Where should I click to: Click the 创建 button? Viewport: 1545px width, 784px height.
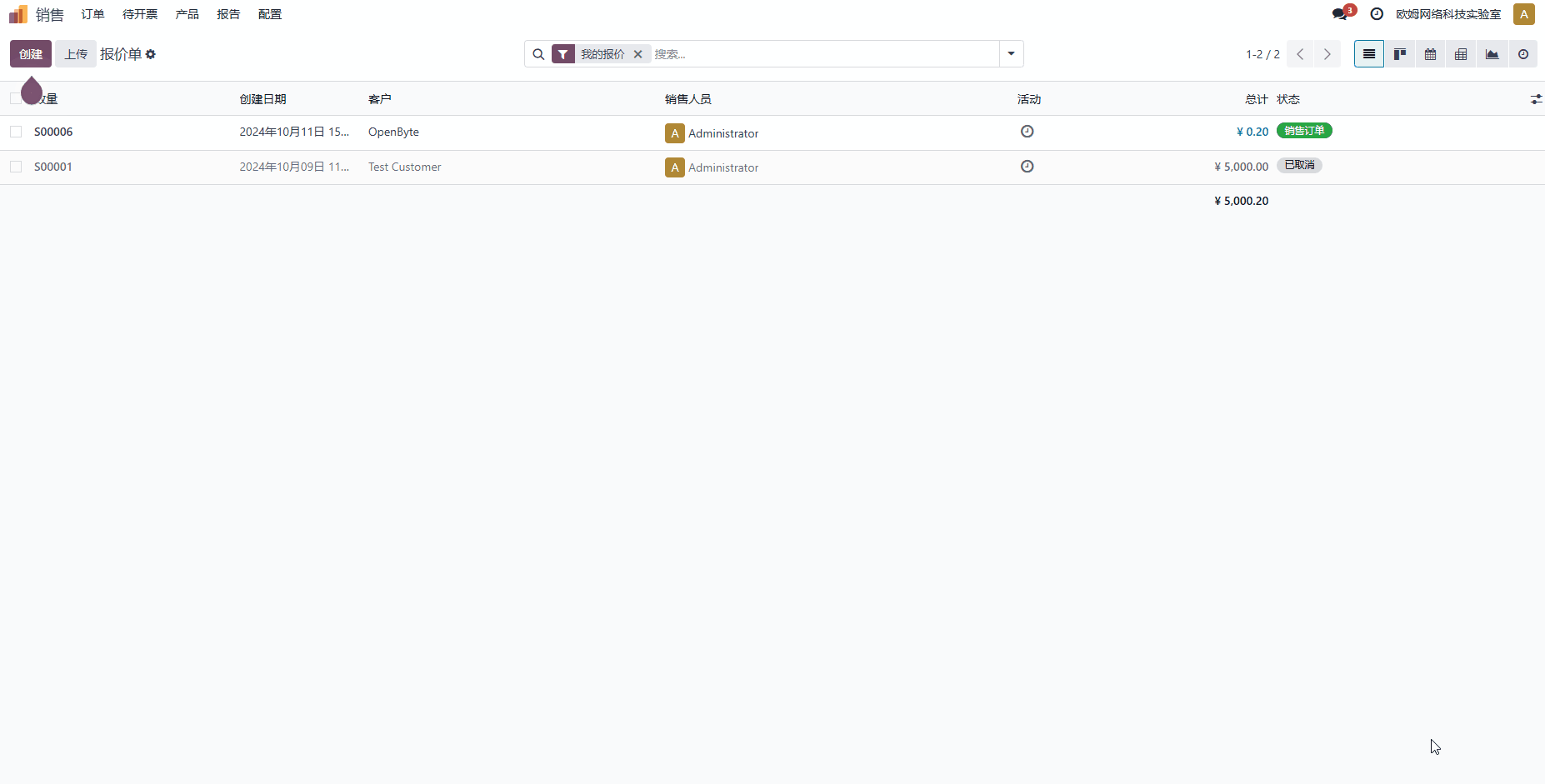(31, 54)
